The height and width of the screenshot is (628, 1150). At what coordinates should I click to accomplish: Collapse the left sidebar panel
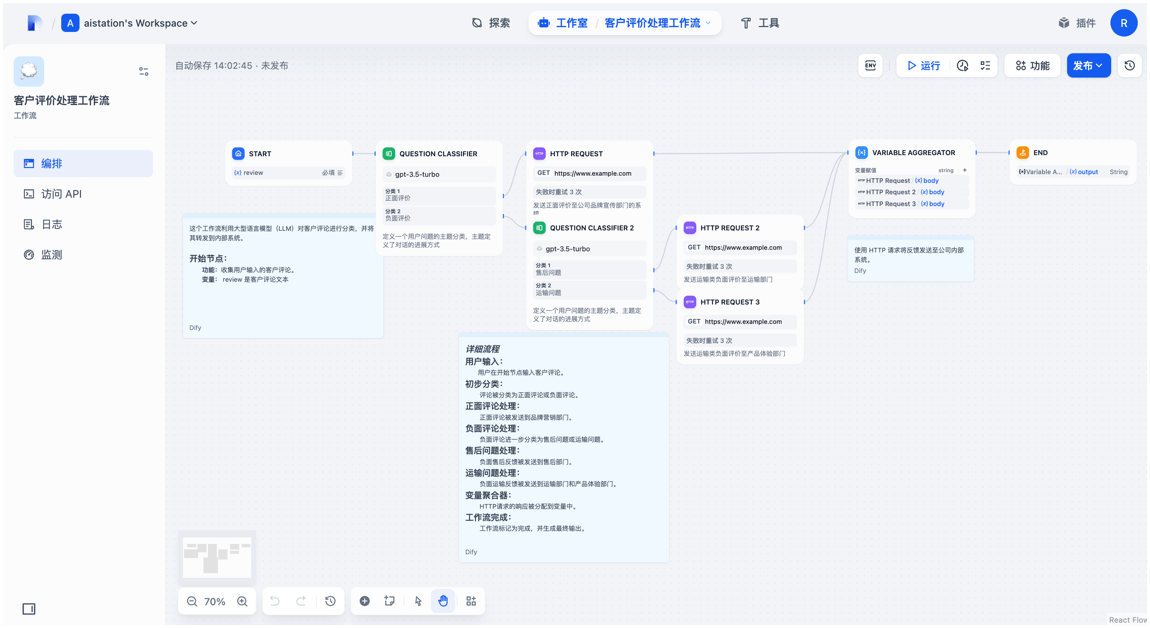(x=29, y=609)
